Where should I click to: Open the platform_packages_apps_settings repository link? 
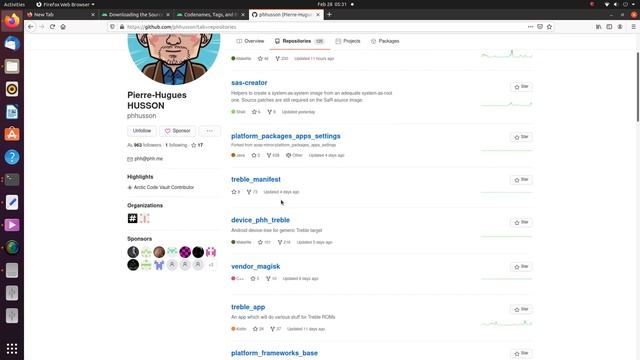pyautogui.click(x=286, y=136)
